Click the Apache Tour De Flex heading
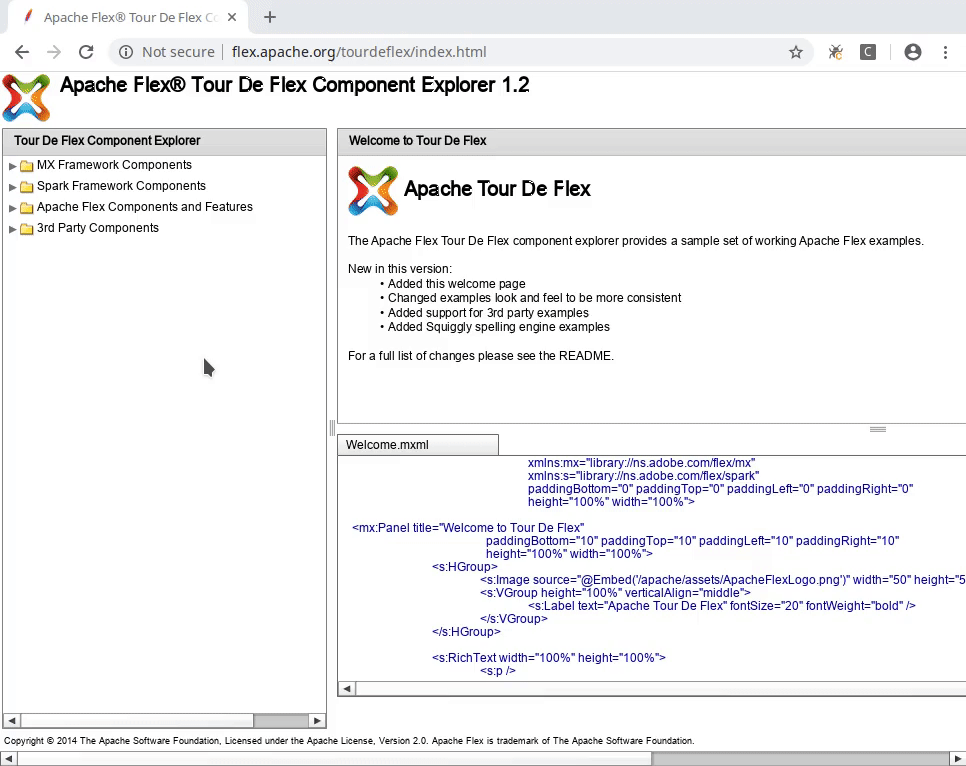Screen dimensions: 966x766 tap(497, 189)
